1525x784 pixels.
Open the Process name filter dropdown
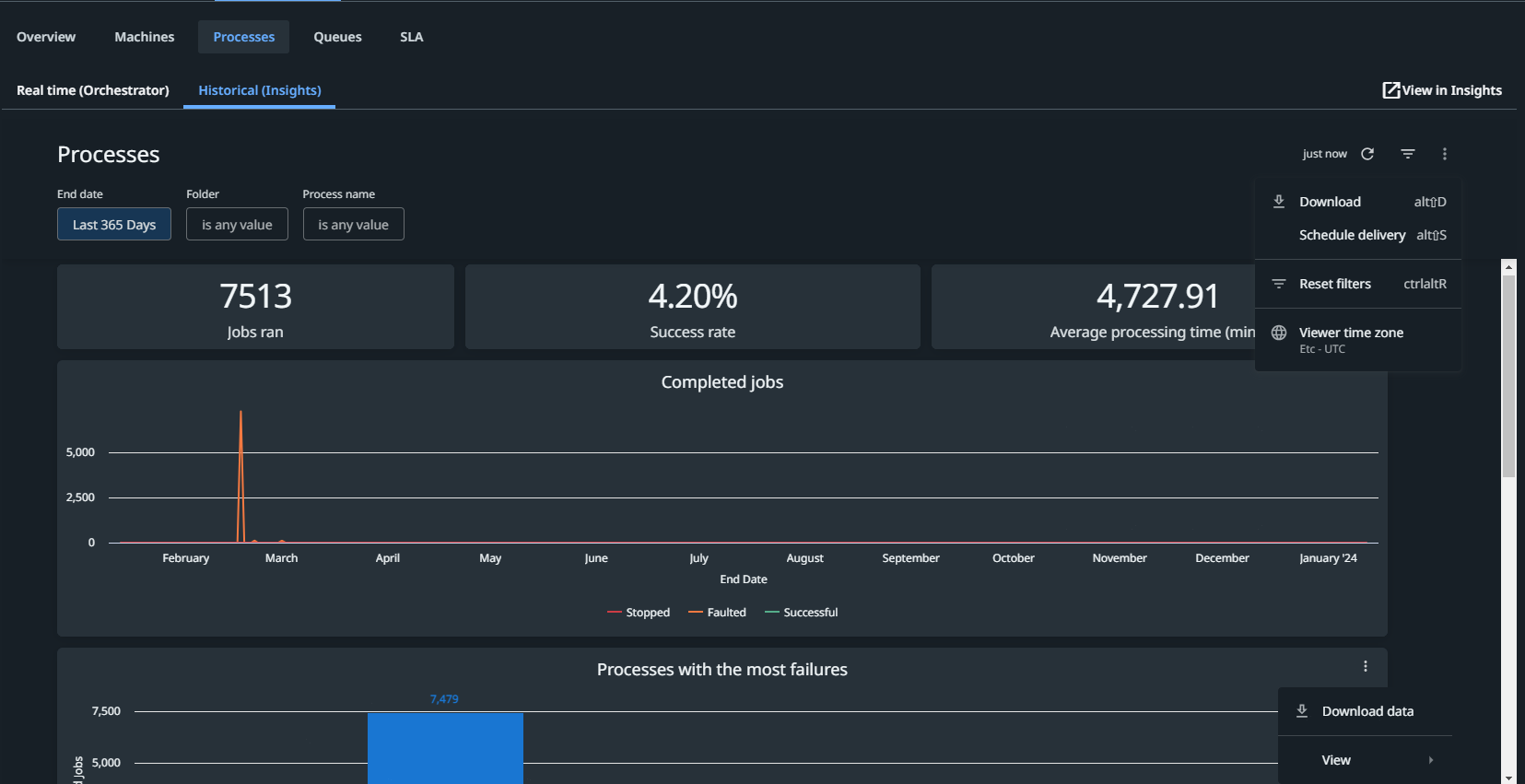[x=353, y=225]
